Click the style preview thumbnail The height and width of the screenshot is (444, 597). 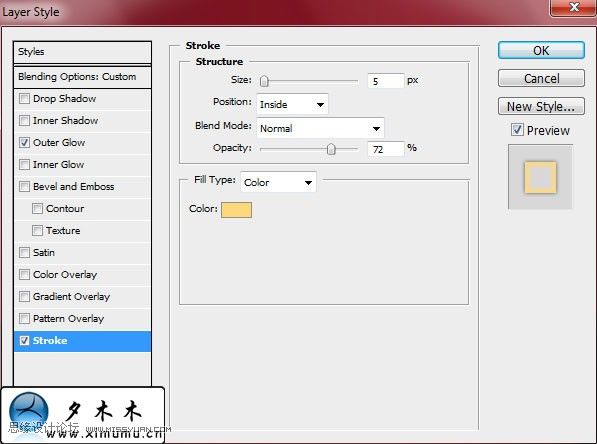540,177
